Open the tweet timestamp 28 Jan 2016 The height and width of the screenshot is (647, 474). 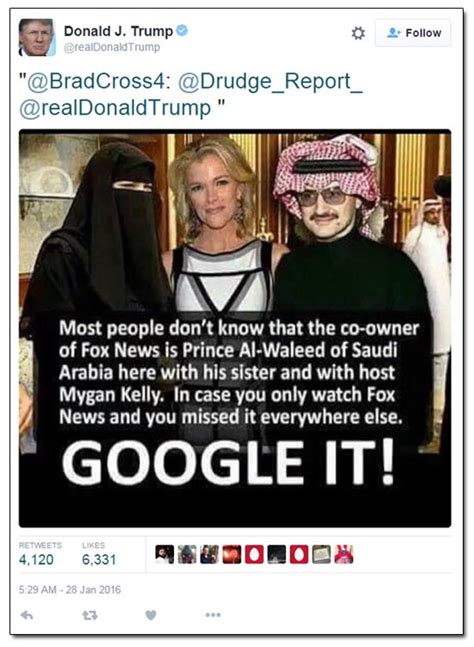pyautogui.click(x=70, y=589)
